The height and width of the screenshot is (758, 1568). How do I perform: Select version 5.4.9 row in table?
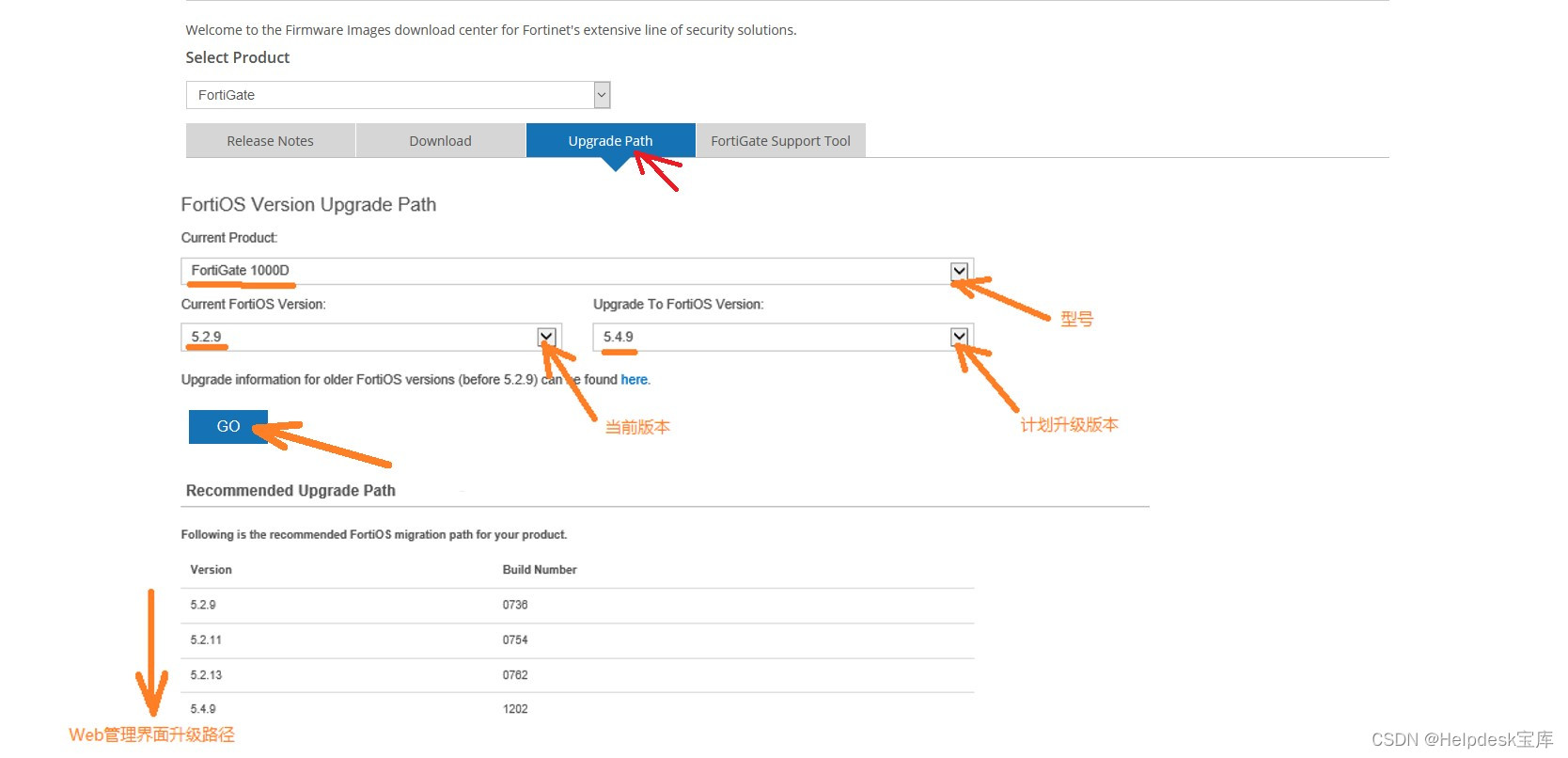(x=577, y=709)
